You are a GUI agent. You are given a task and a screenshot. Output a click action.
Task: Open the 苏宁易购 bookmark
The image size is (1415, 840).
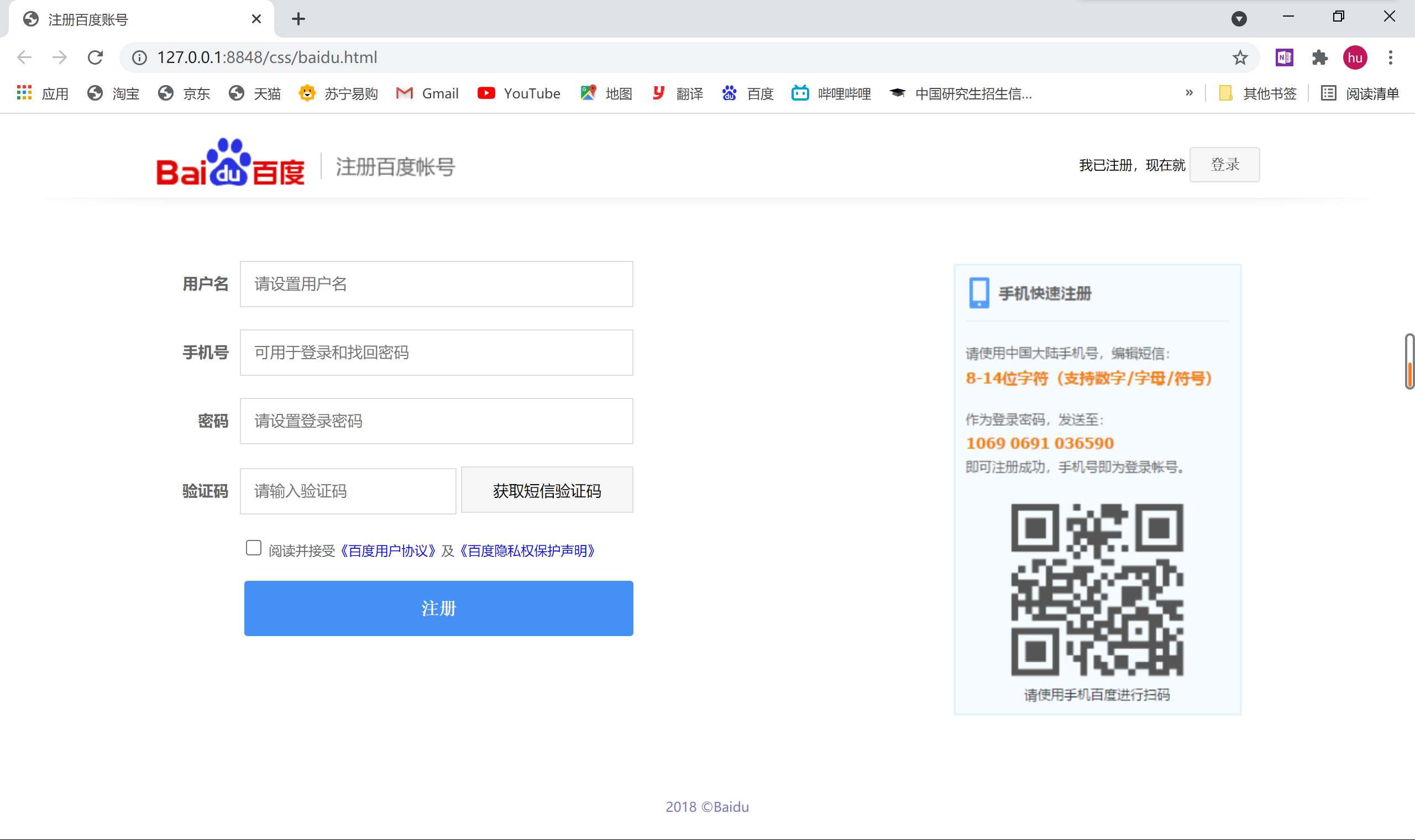[338, 93]
